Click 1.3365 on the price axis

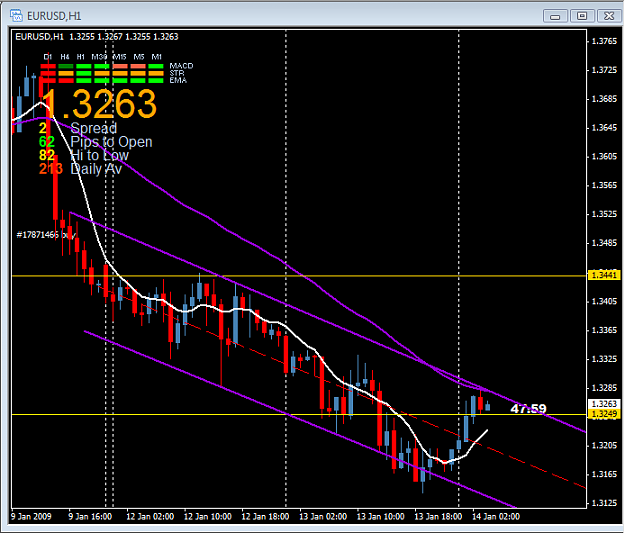[x=604, y=330]
